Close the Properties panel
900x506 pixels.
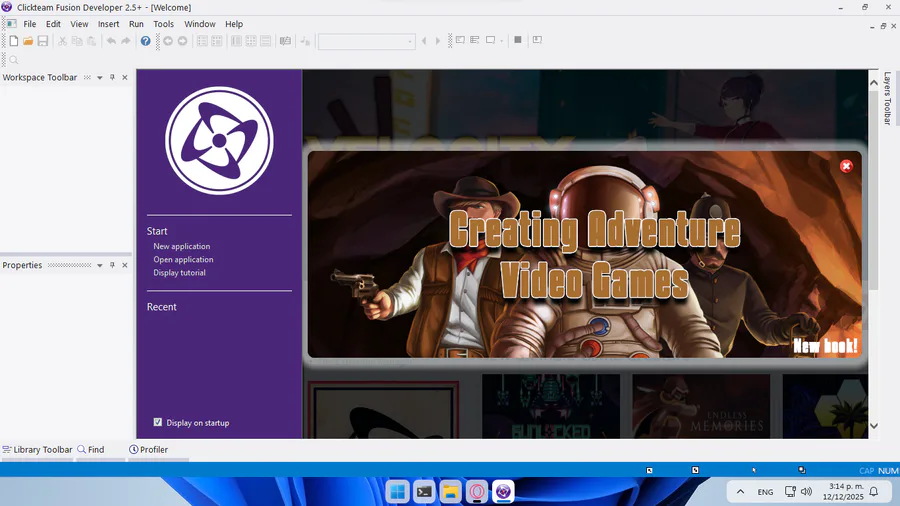point(125,265)
